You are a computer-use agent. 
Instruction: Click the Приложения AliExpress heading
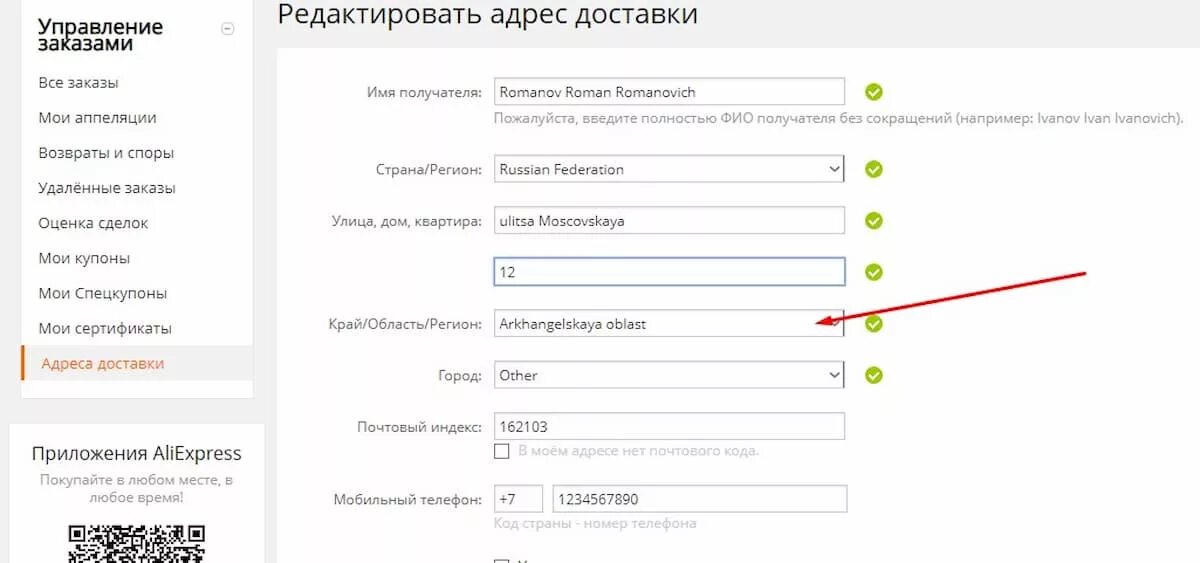pyautogui.click(x=137, y=453)
